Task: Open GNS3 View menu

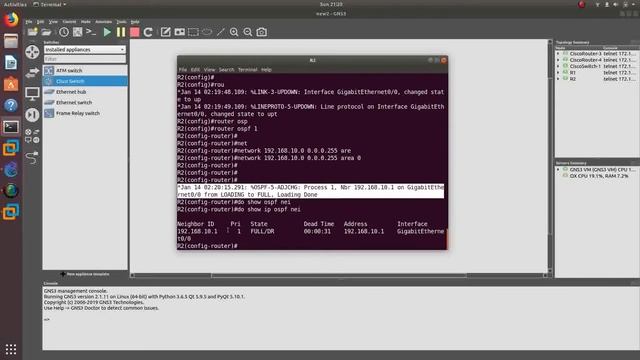Action: coord(53,22)
